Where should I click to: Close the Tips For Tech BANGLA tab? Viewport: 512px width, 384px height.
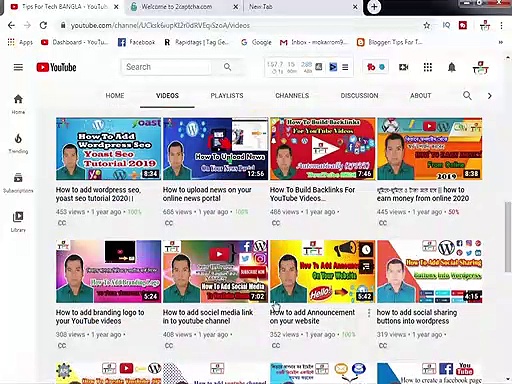point(116,7)
